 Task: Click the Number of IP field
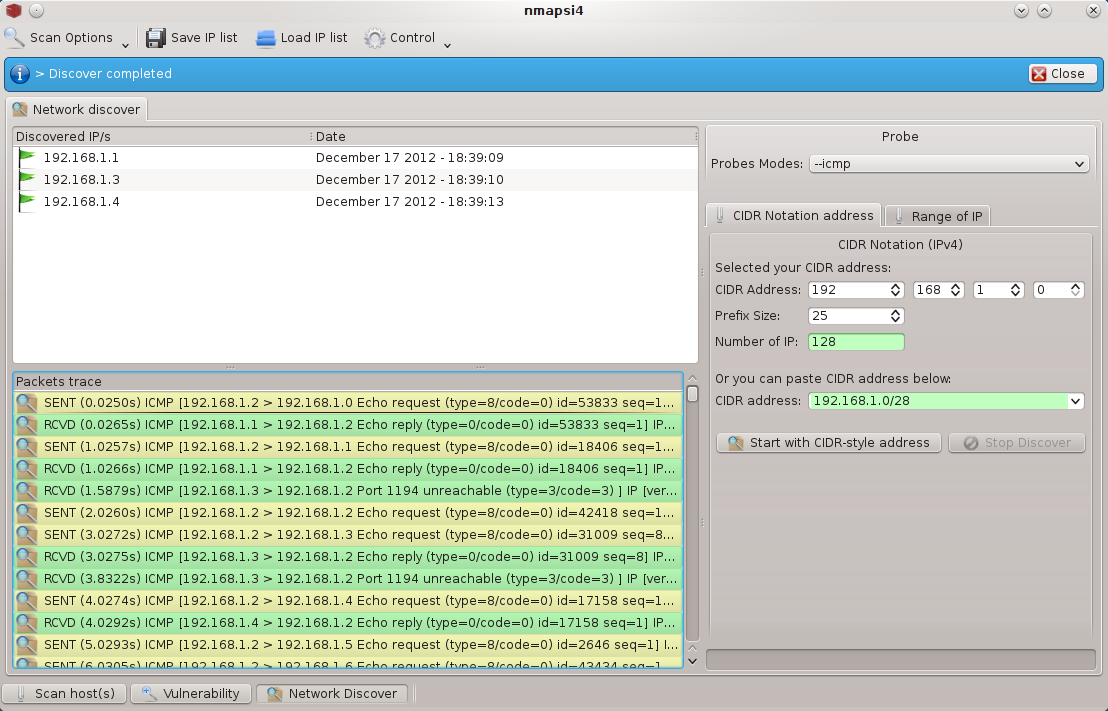click(856, 342)
